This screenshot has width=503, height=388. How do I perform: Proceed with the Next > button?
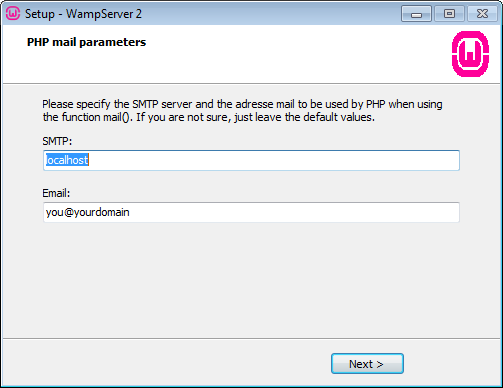[x=367, y=364]
